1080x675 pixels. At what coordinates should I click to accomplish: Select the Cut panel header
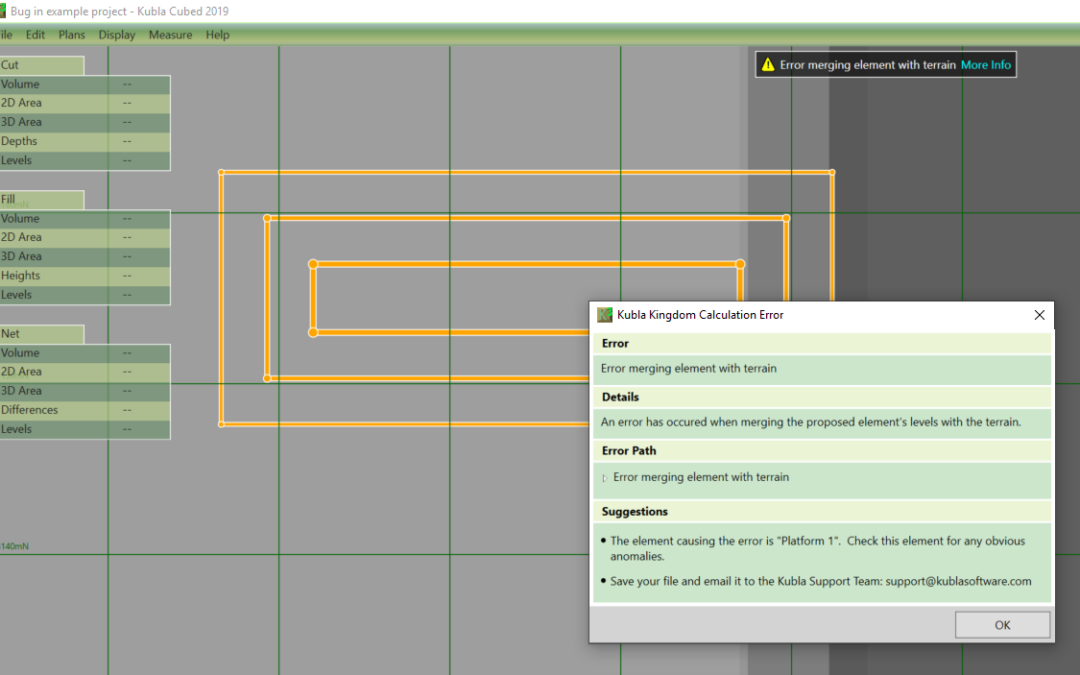[42, 65]
